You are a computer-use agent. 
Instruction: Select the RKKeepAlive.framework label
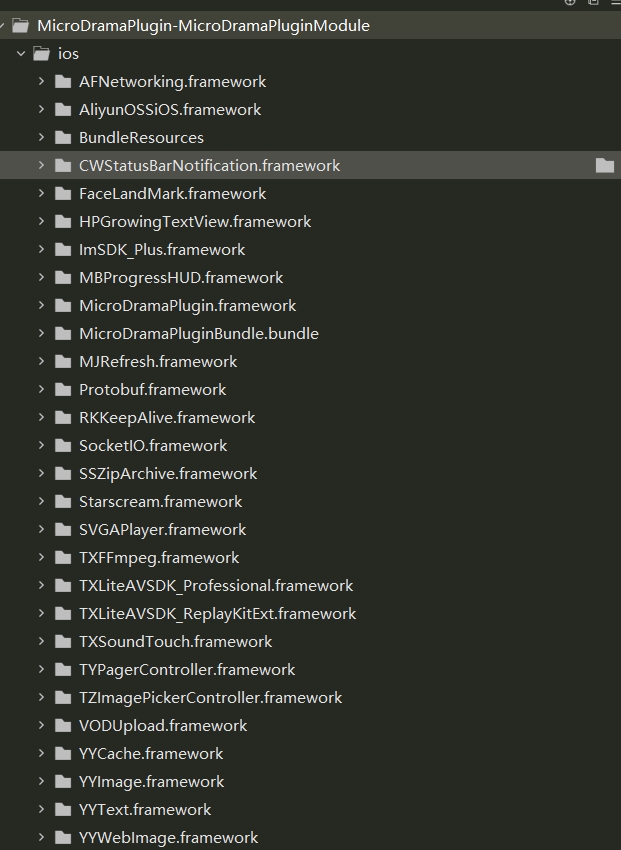click(x=167, y=418)
